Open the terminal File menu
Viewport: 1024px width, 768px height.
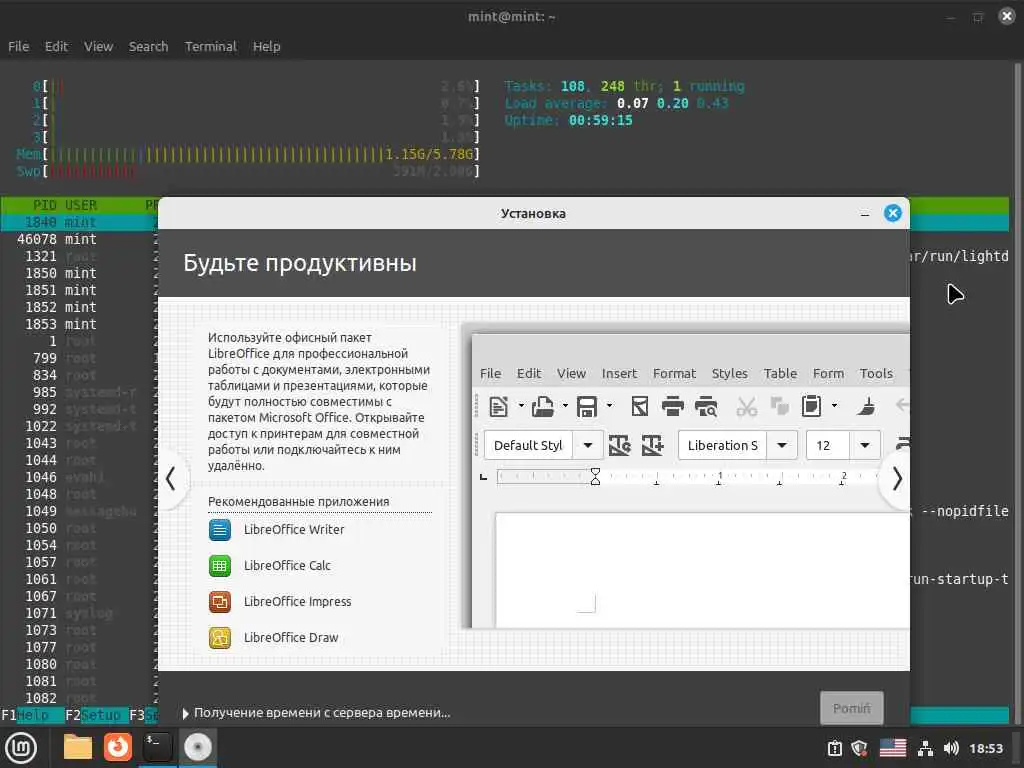[x=18, y=46]
